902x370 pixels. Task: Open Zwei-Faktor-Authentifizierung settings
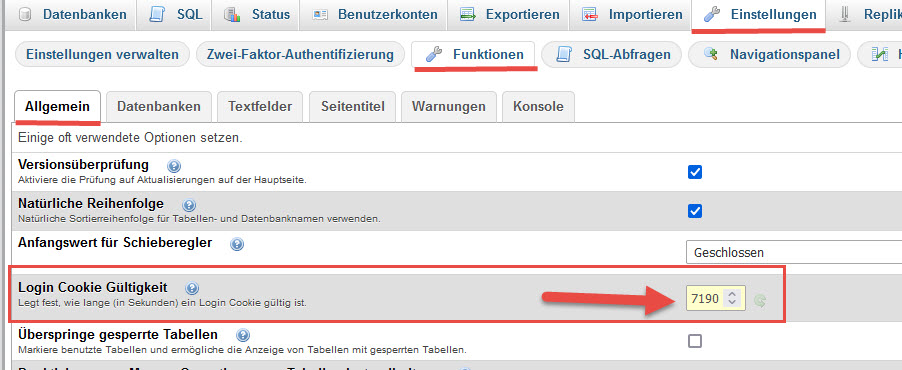pos(300,55)
